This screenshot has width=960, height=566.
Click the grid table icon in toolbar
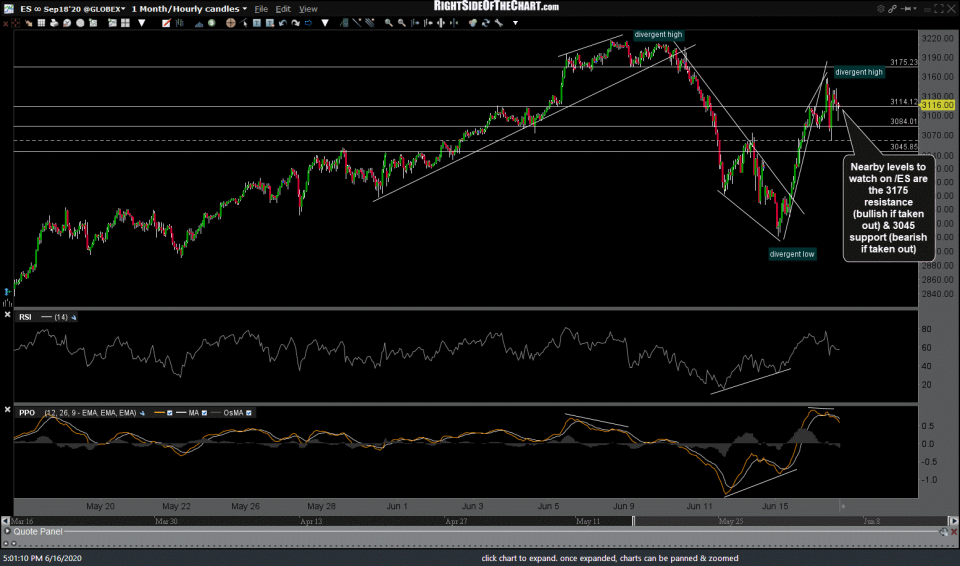pos(41,23)
